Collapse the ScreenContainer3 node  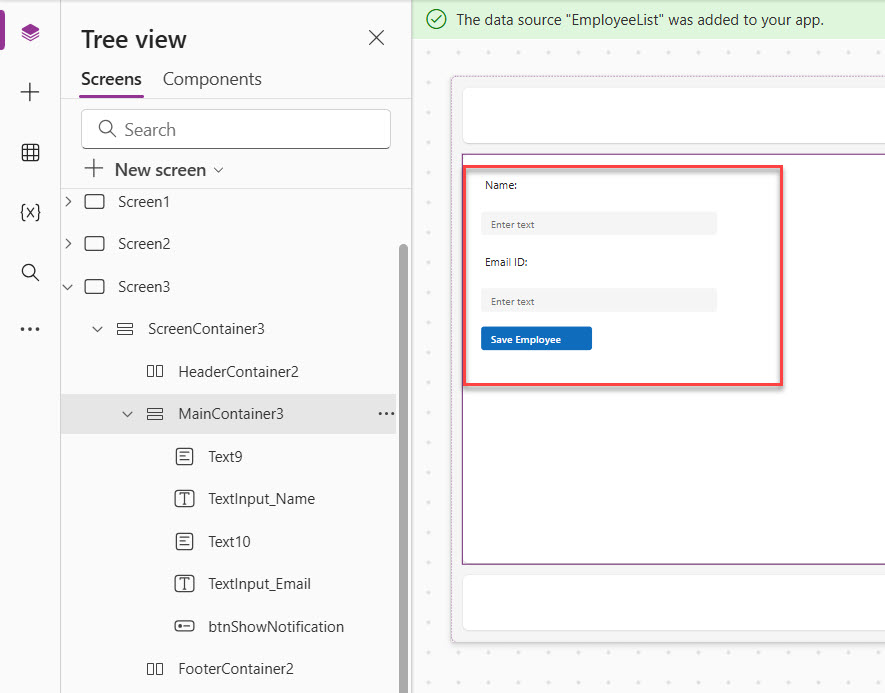click(98, 329)
